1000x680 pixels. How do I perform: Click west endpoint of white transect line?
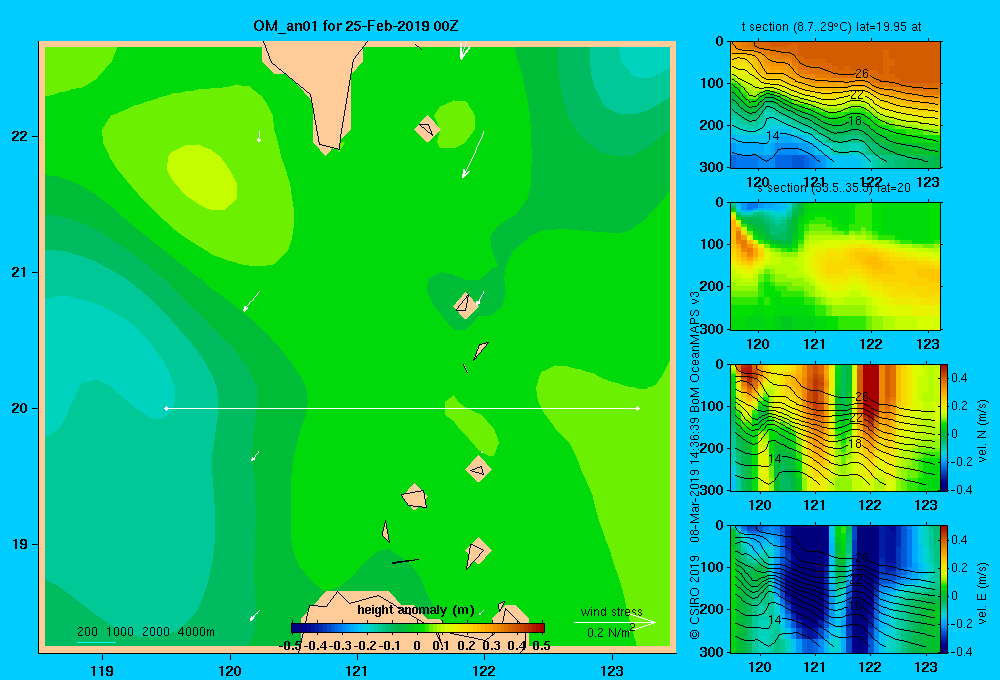166,408
